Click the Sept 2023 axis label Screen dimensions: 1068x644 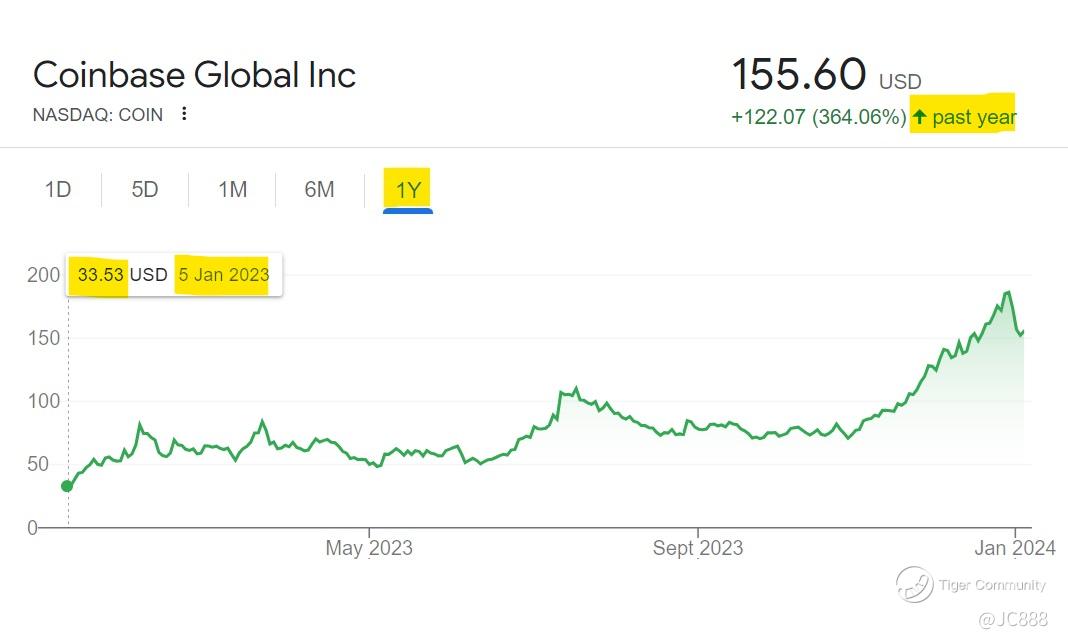tap(697, 548)
